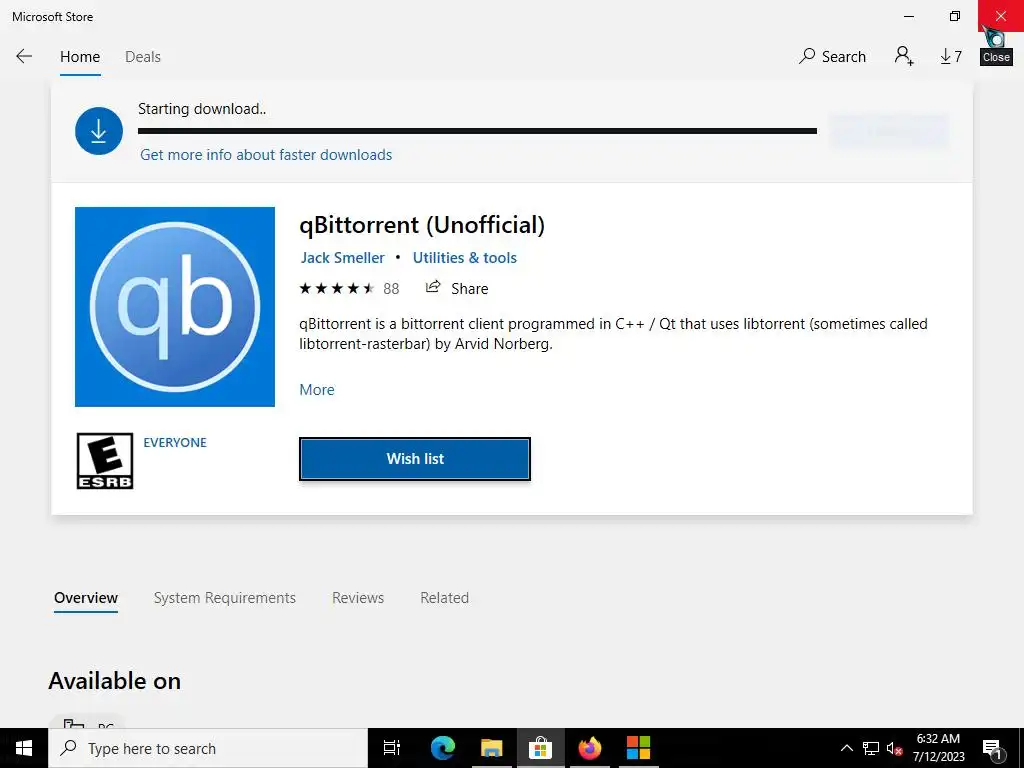Go back with the arrow icon

(24, 56)
